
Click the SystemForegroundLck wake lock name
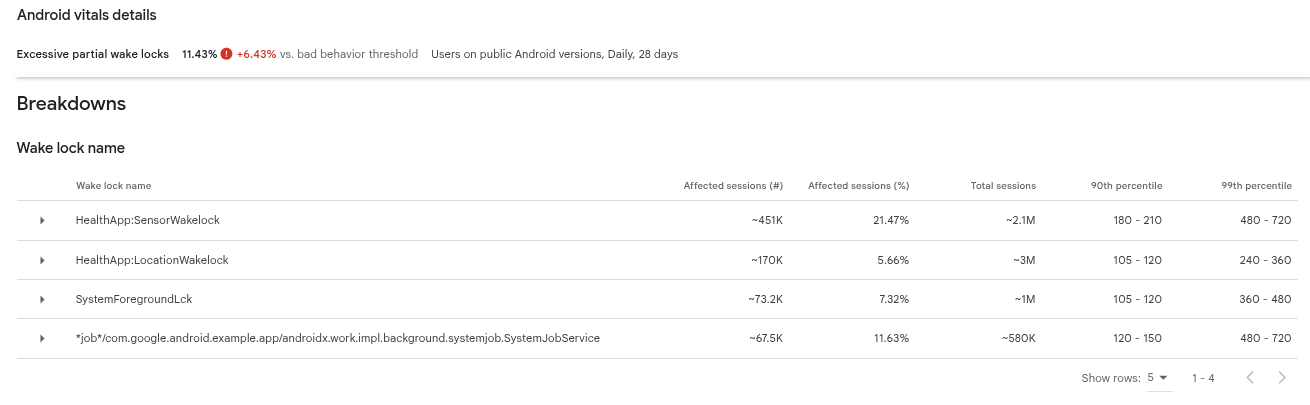133,299
